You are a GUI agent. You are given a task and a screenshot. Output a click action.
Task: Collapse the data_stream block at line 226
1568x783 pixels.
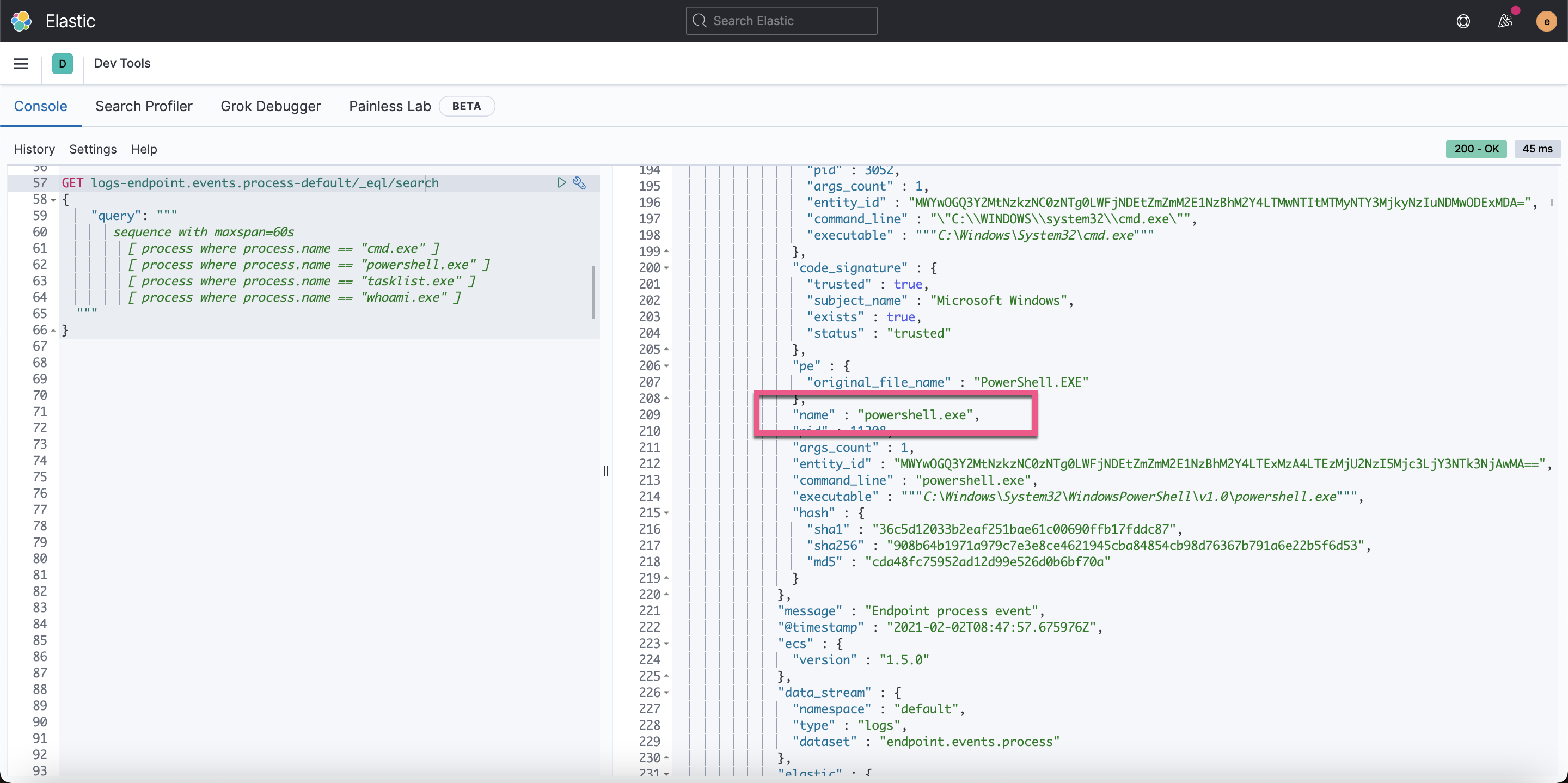click(x=666, y=693)
